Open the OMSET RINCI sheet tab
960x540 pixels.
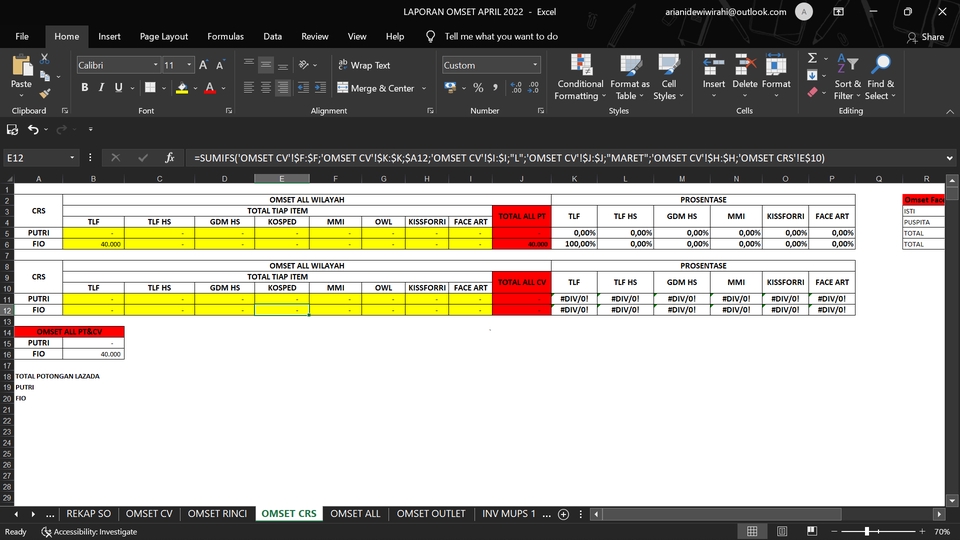(x=217, y=514)
